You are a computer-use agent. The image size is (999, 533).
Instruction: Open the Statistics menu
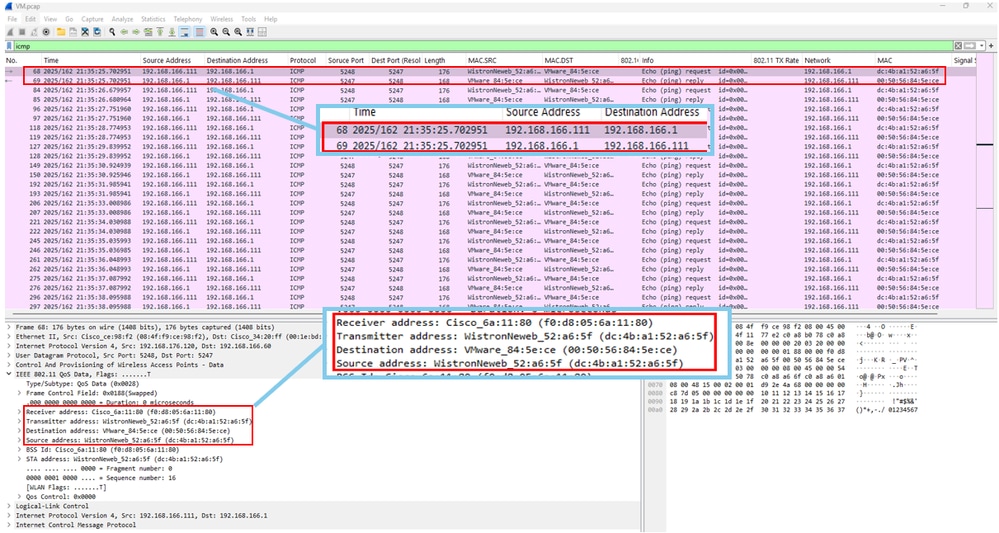click(153, 19)
